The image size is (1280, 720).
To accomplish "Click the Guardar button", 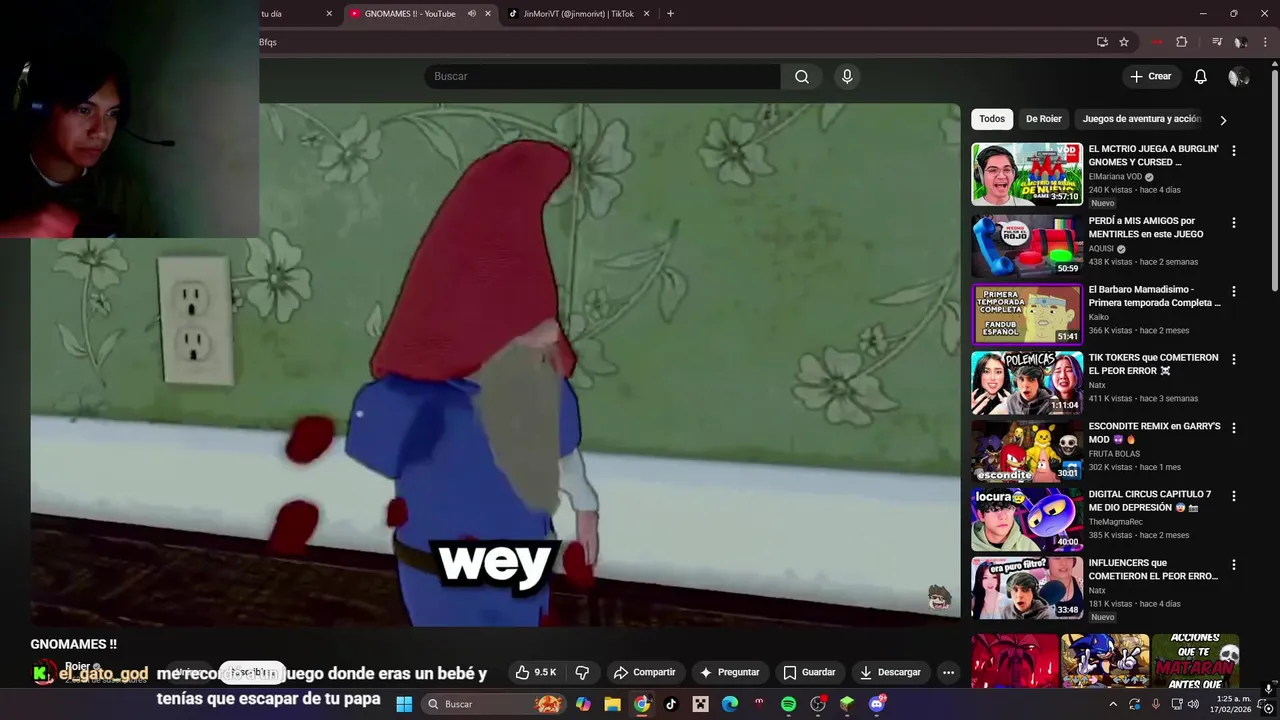I will (809, 672).
